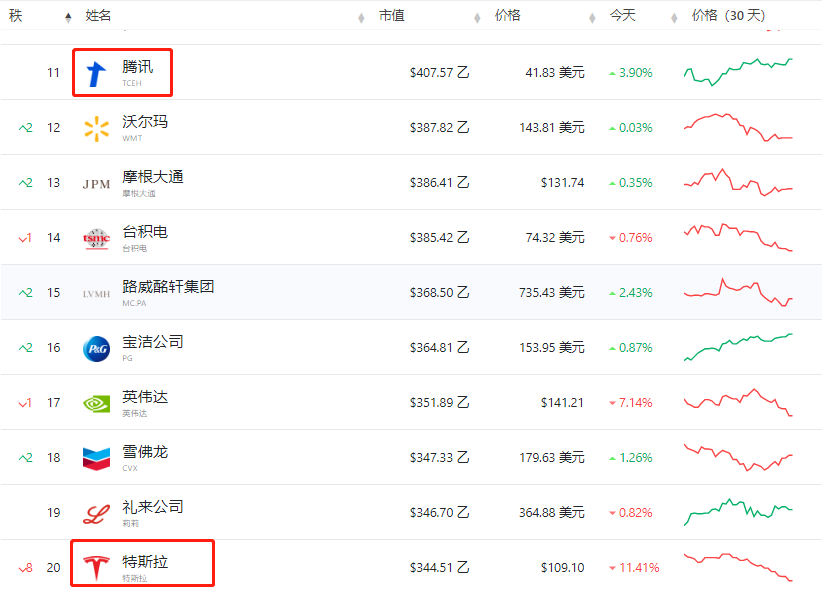
Task: Click the Chevron logo icon
Action: 96,458
